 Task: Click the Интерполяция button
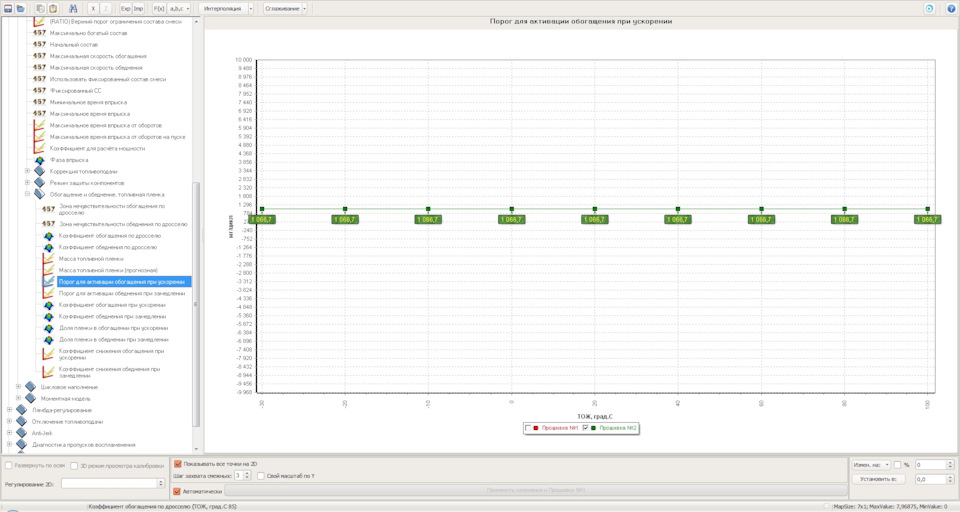pos(223,9)
